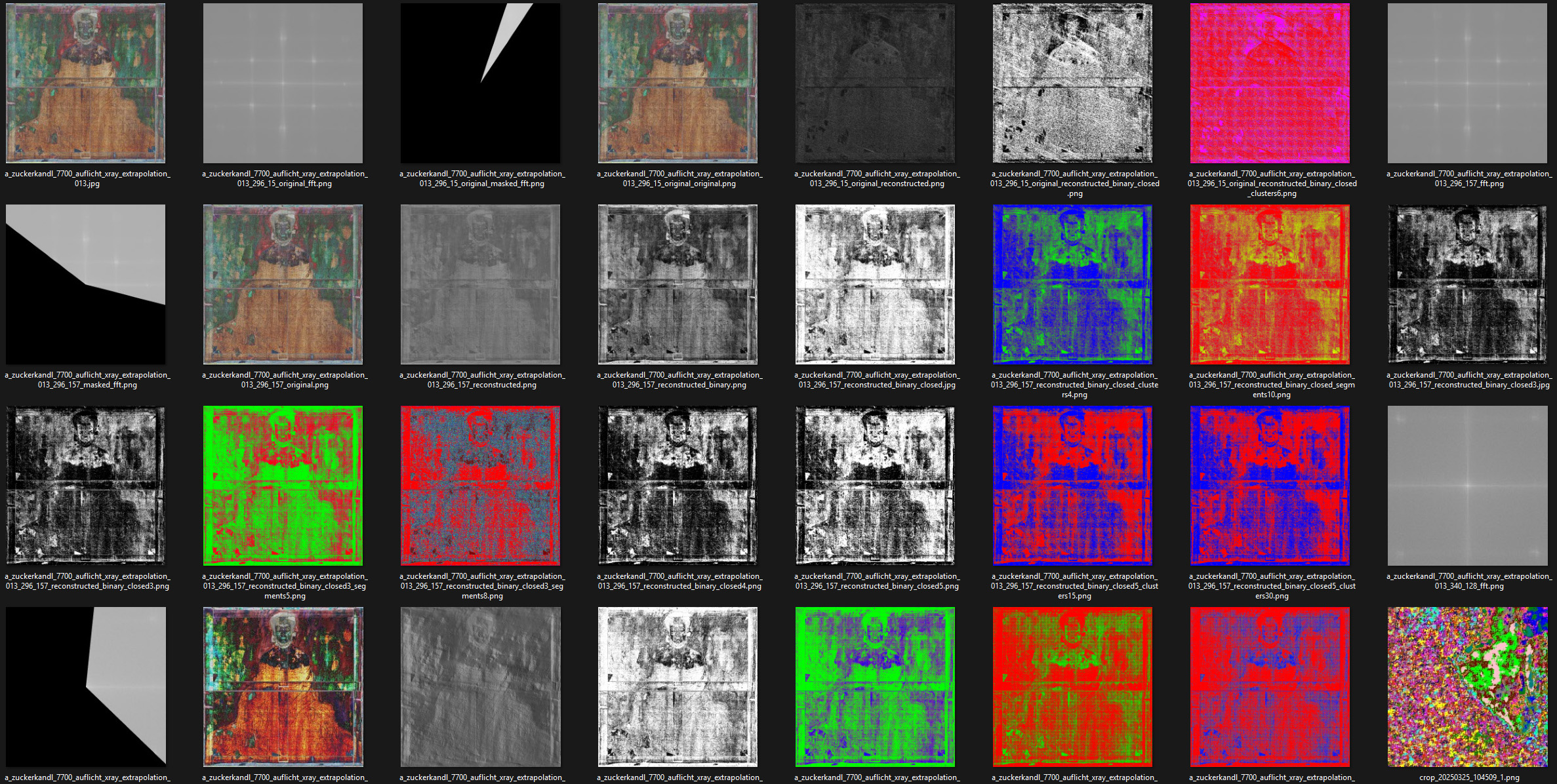Click 013_296_15_original_masked_fft.png black wedge thumbnail

(480, 83)
